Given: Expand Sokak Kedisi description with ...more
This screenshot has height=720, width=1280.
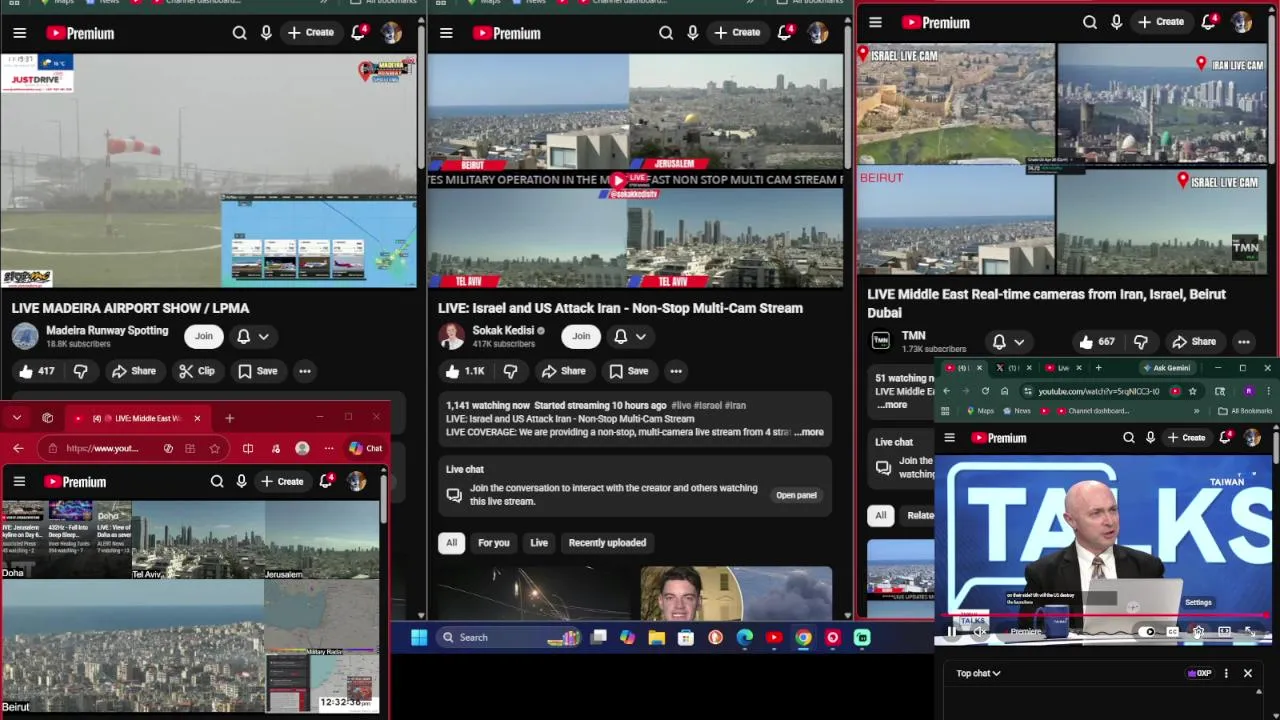Looking at the screenshot, I should coord(809,432).
